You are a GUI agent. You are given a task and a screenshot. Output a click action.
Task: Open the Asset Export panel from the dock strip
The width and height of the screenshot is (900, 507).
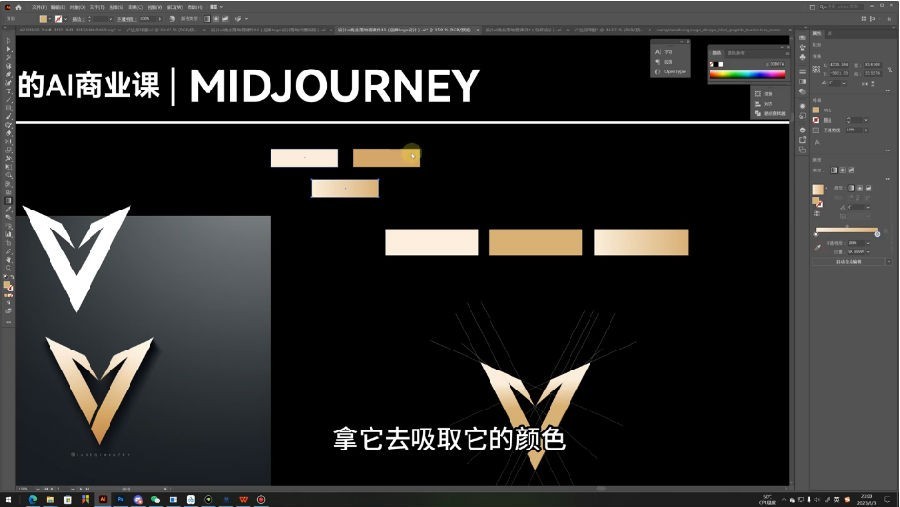tap(802, 140)
